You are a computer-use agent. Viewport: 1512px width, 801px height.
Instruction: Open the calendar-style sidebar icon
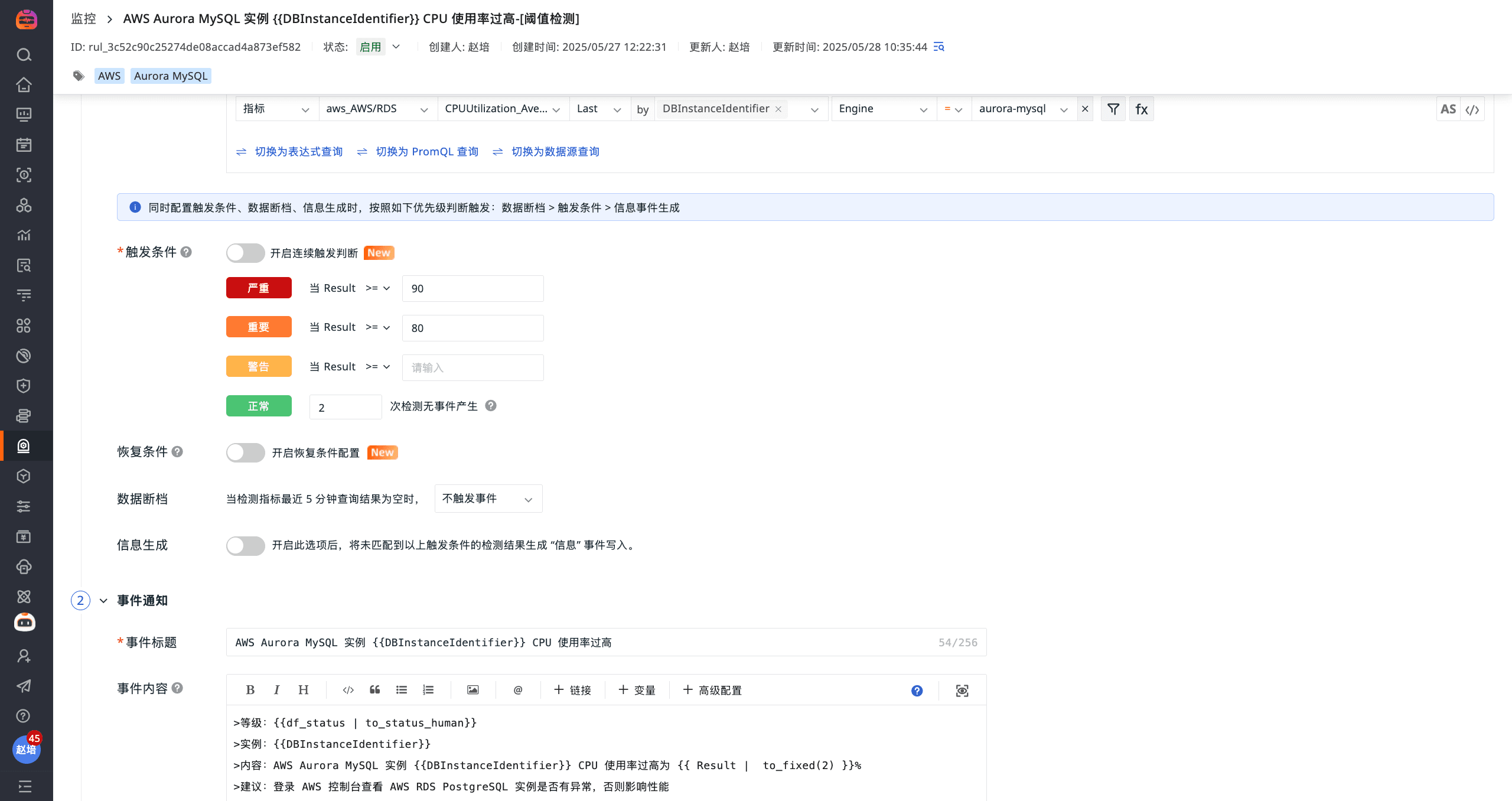[x=24, y=145]
